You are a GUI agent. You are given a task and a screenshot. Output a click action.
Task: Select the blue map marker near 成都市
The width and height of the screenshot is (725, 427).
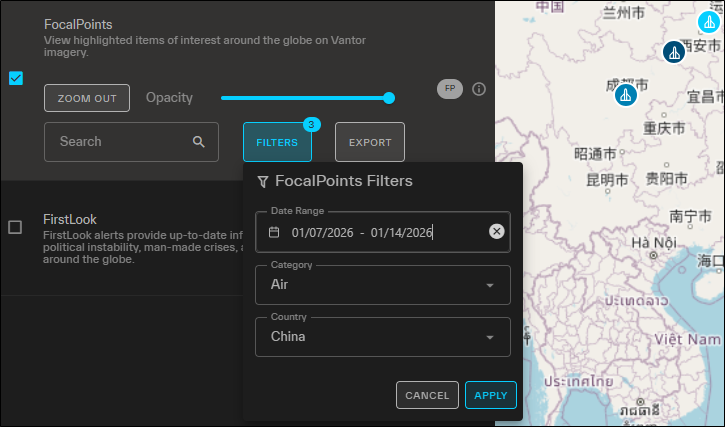pos(626,95)
